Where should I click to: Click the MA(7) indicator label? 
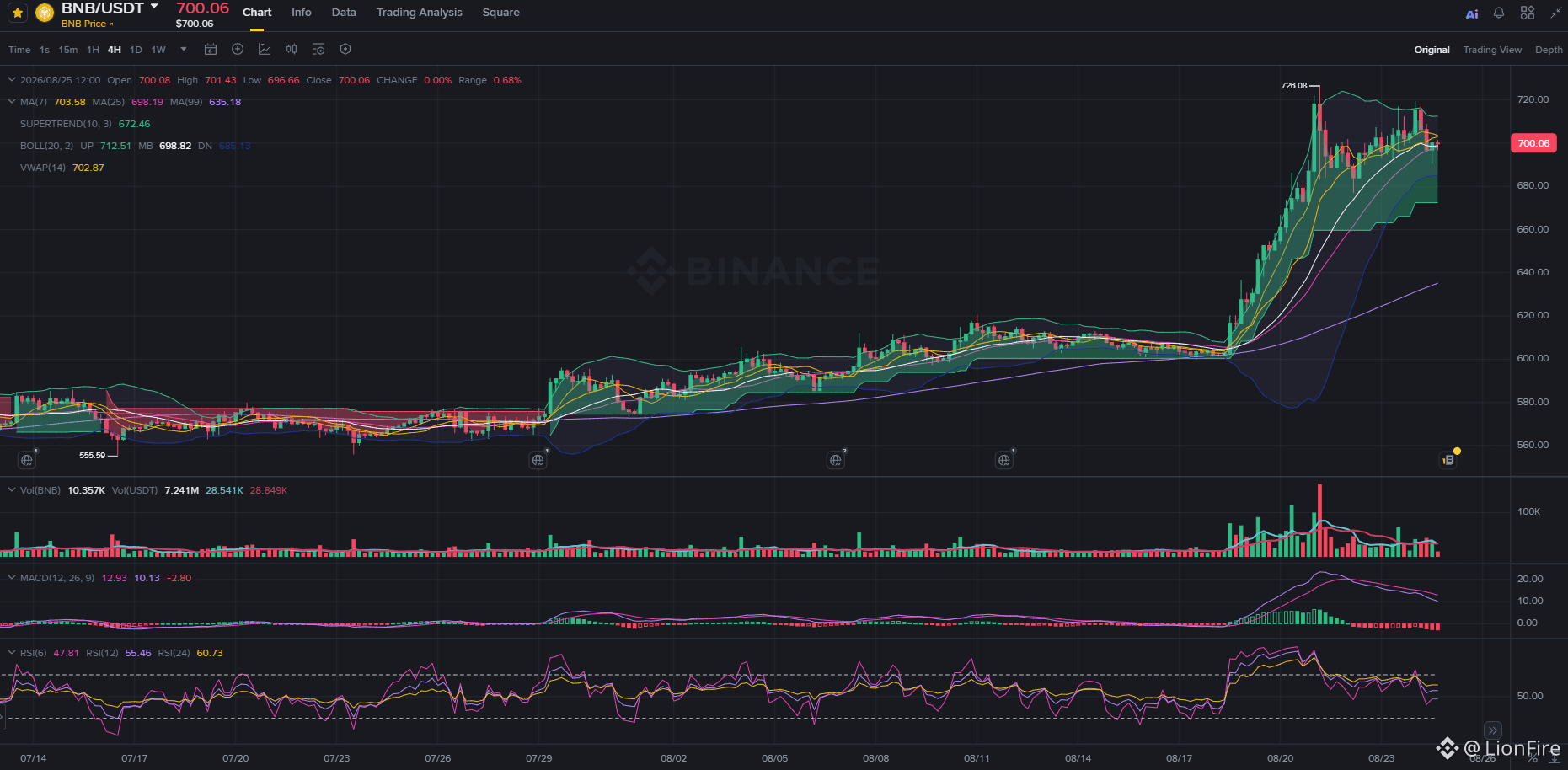coord(34,102)
